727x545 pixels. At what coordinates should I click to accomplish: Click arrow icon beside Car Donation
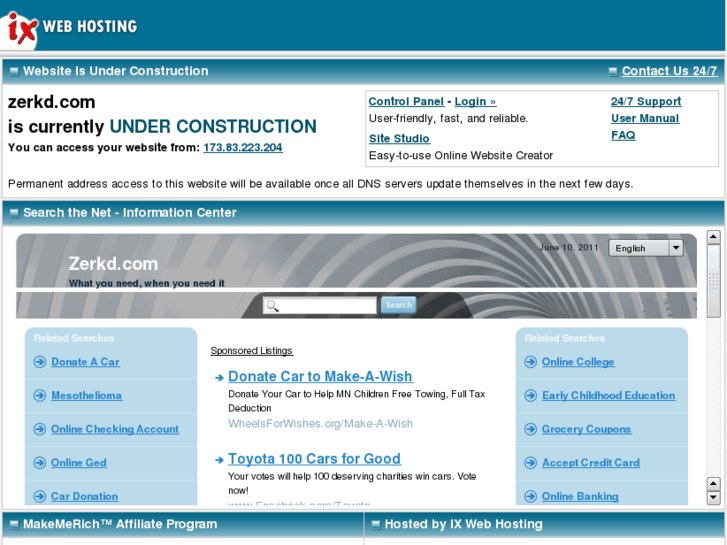[x=40, y=496]
